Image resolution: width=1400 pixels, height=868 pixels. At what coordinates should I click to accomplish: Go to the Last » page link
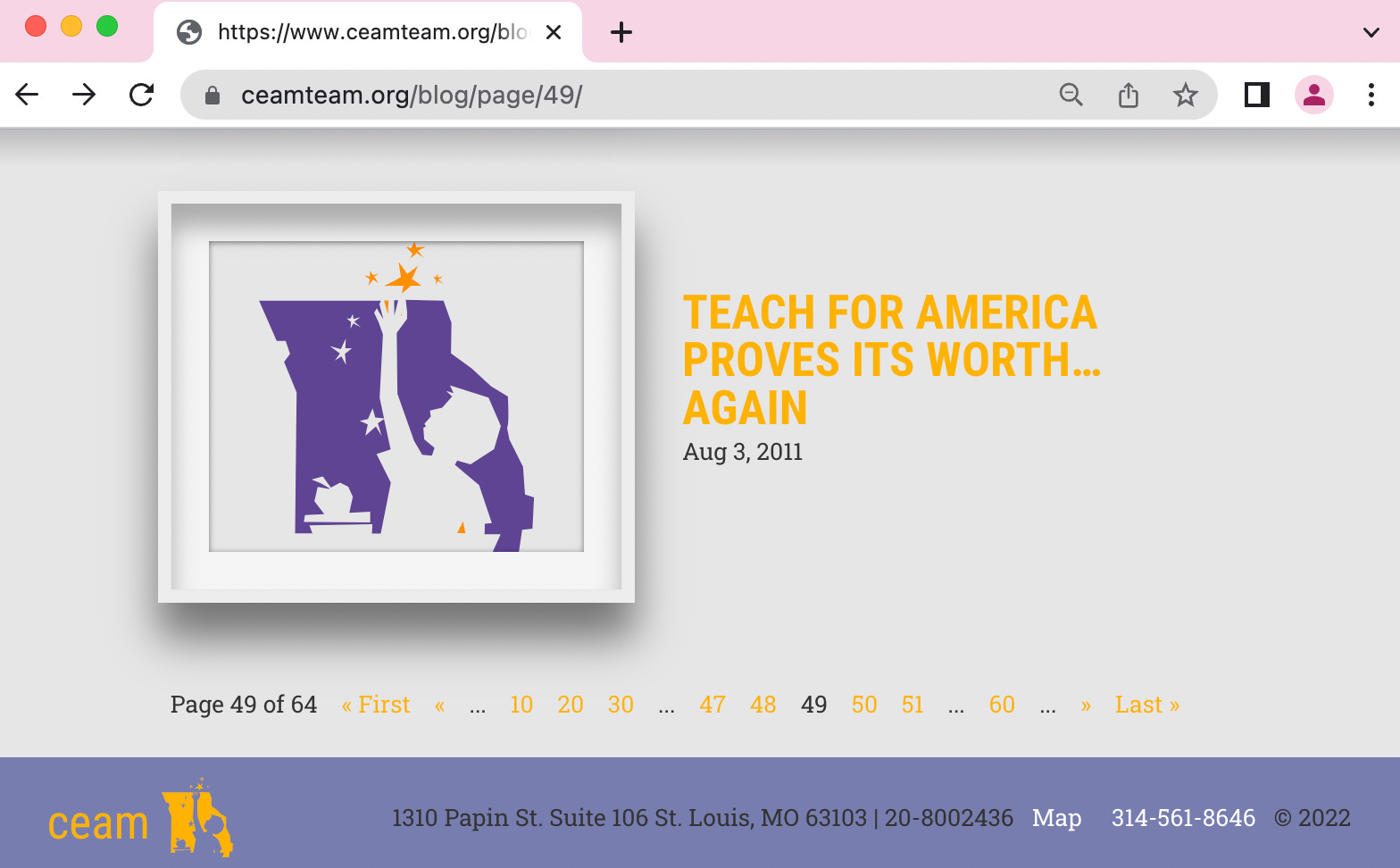pyautogui.click(x=1147, y=705)
